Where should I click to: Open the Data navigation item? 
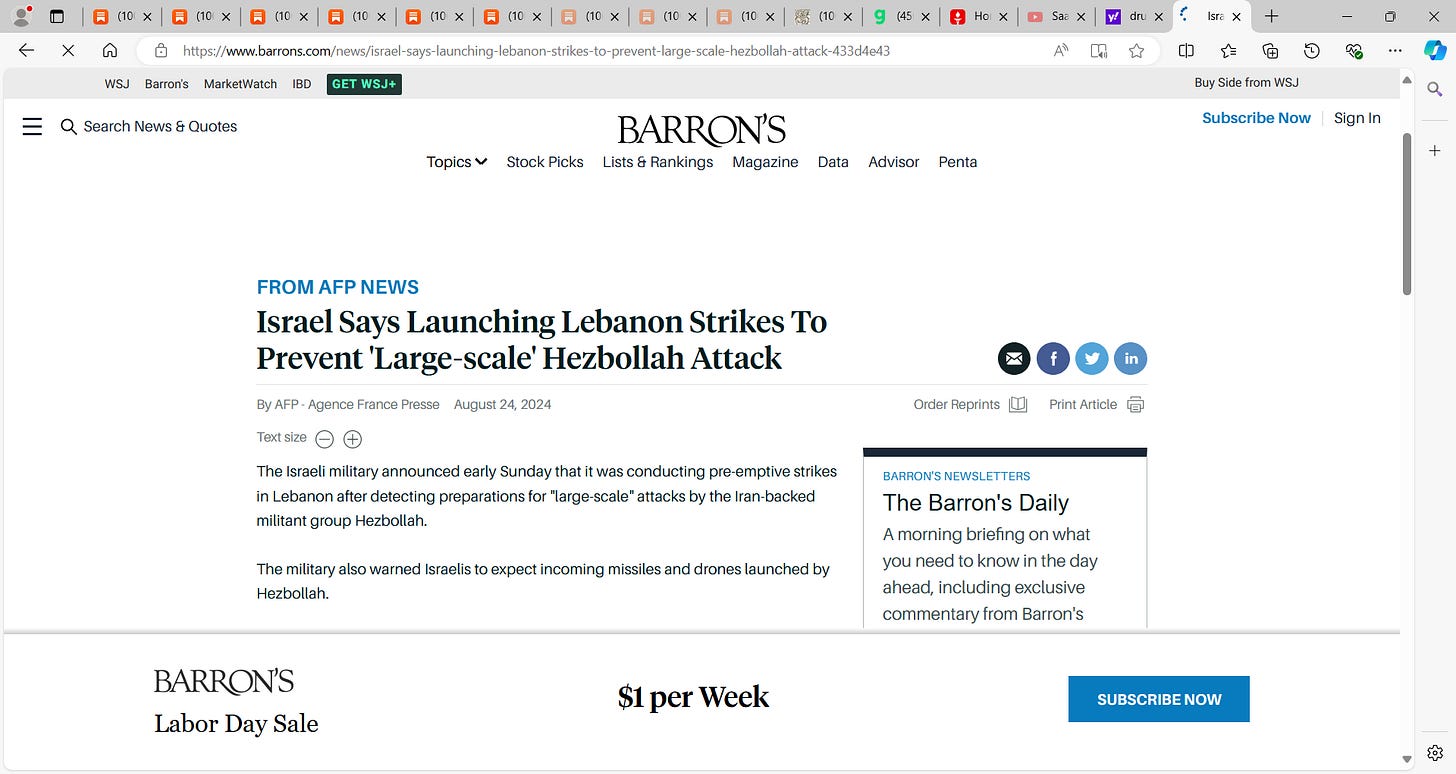833,162
